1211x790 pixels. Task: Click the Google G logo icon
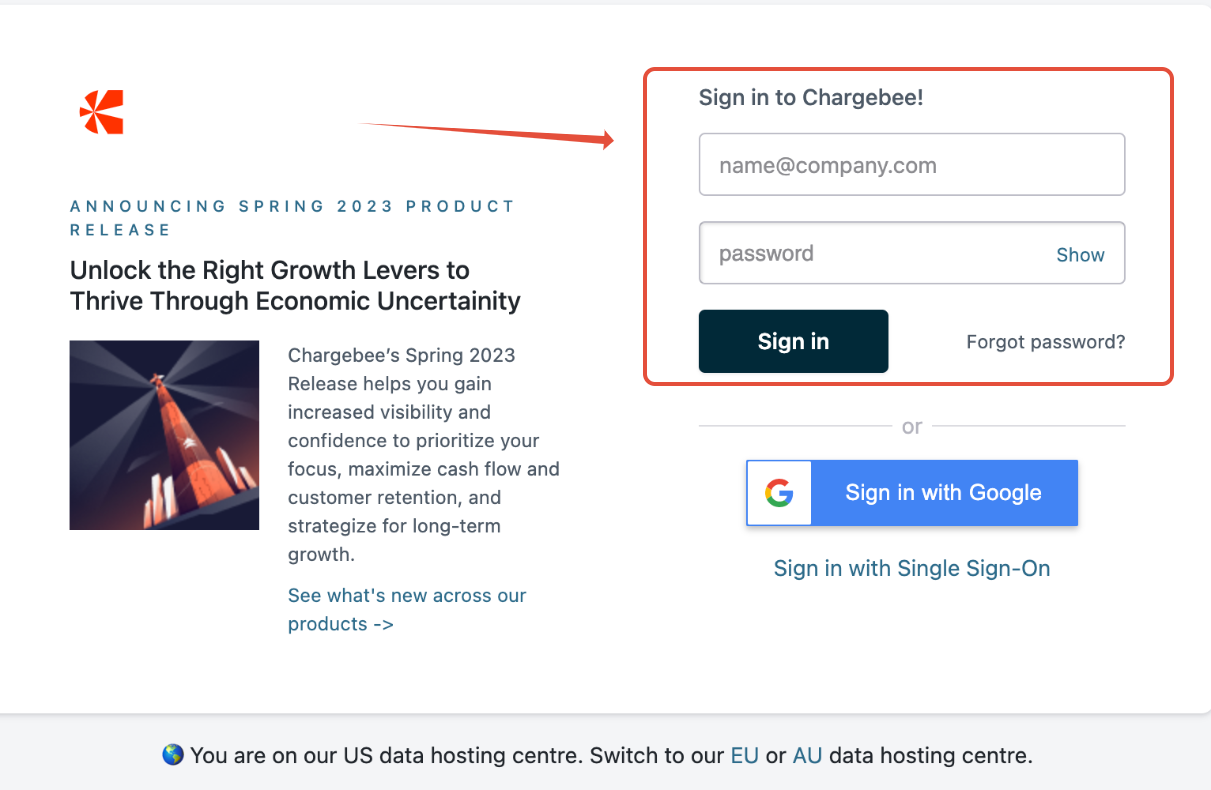tap(779, 493)
